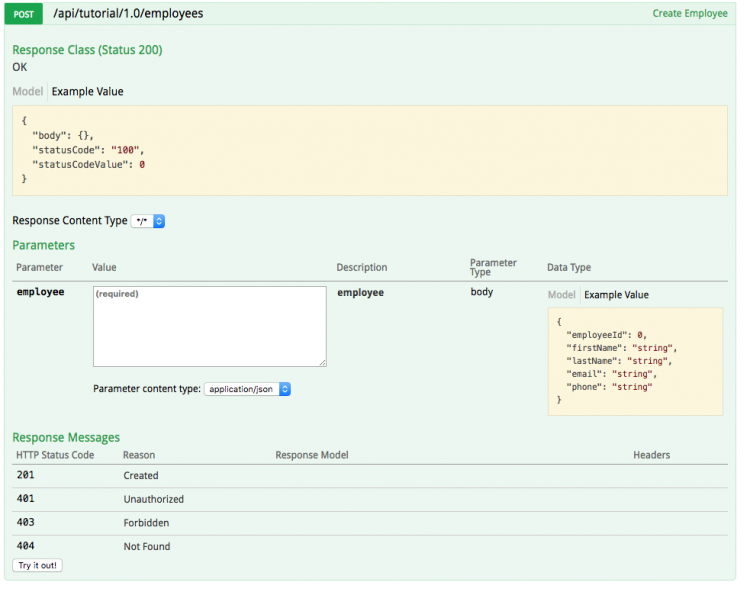The width and height of the screenshot is (750, 592).
Task: Click the 401 Unauthorized status row
Action: (370, 499)
